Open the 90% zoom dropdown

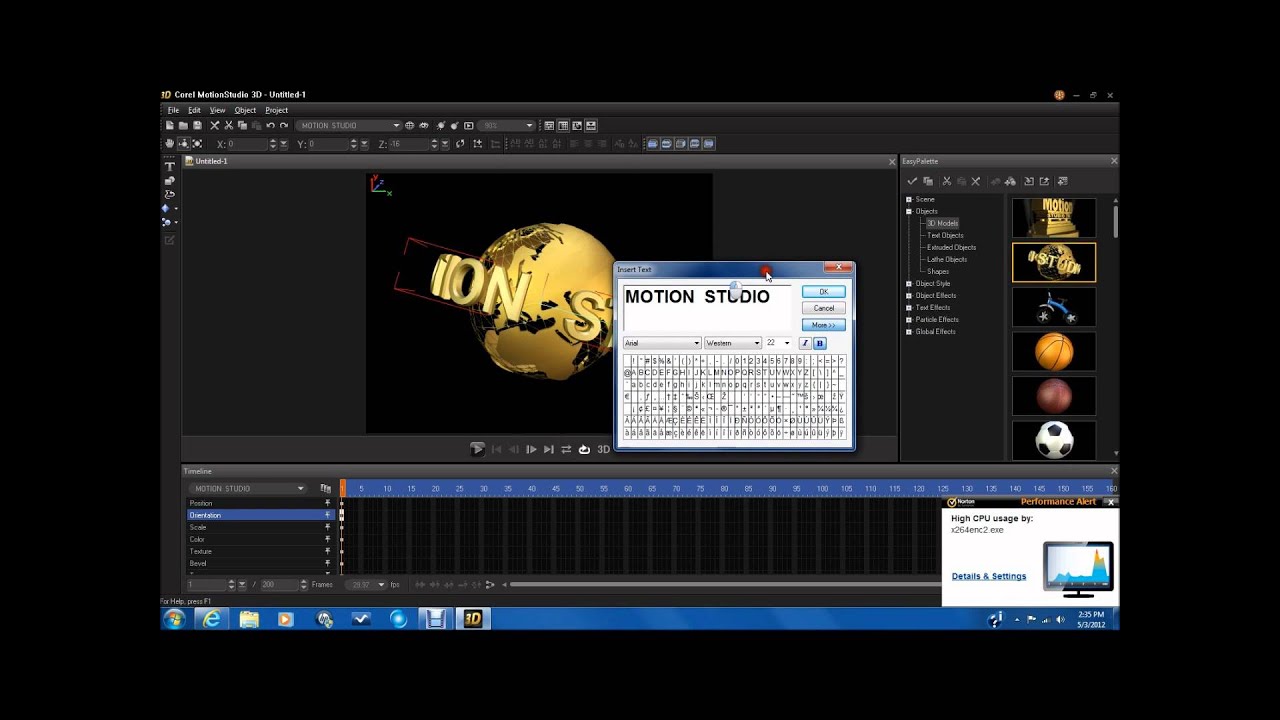pos(507,125)
